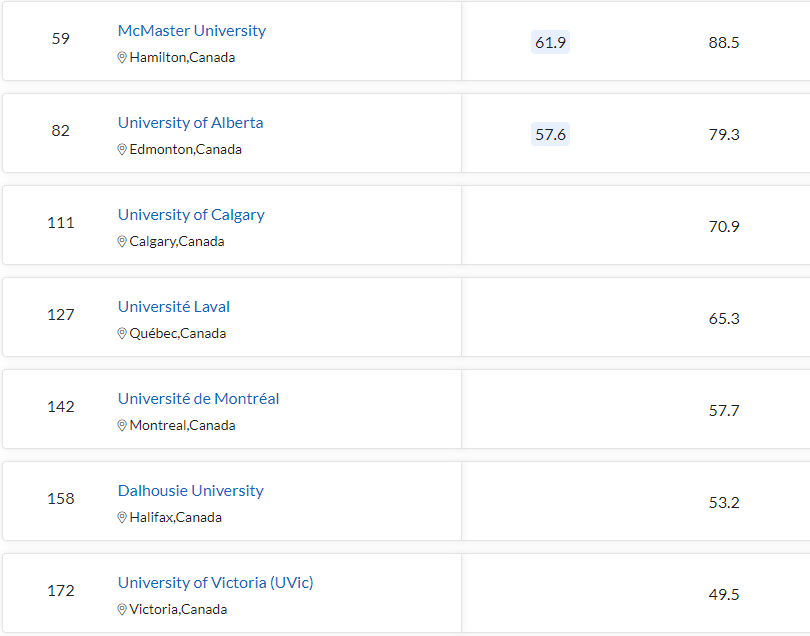Go to Université de Montréal link
Viewport: 810px width, 636px height.
pyautogui.click(x=198, y=398)
